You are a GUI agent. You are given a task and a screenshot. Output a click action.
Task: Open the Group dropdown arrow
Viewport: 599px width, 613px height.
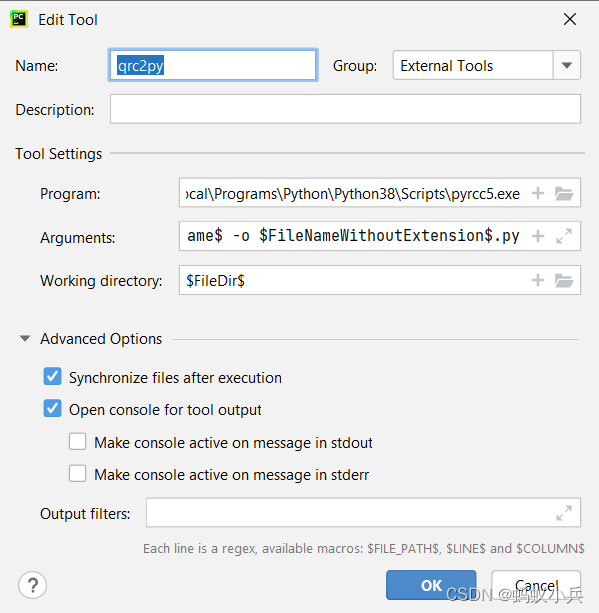(x=567, y=65)
